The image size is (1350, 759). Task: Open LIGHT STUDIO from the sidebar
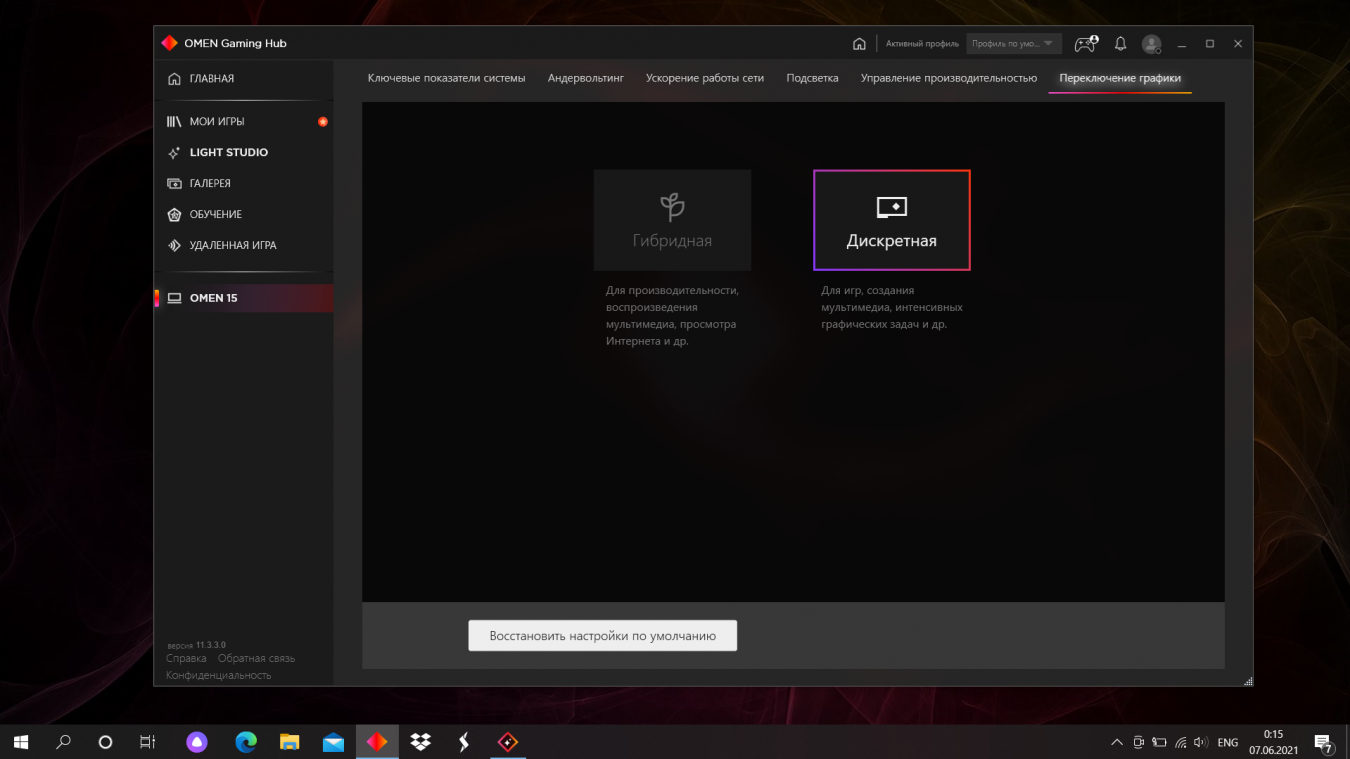point(244,153)
